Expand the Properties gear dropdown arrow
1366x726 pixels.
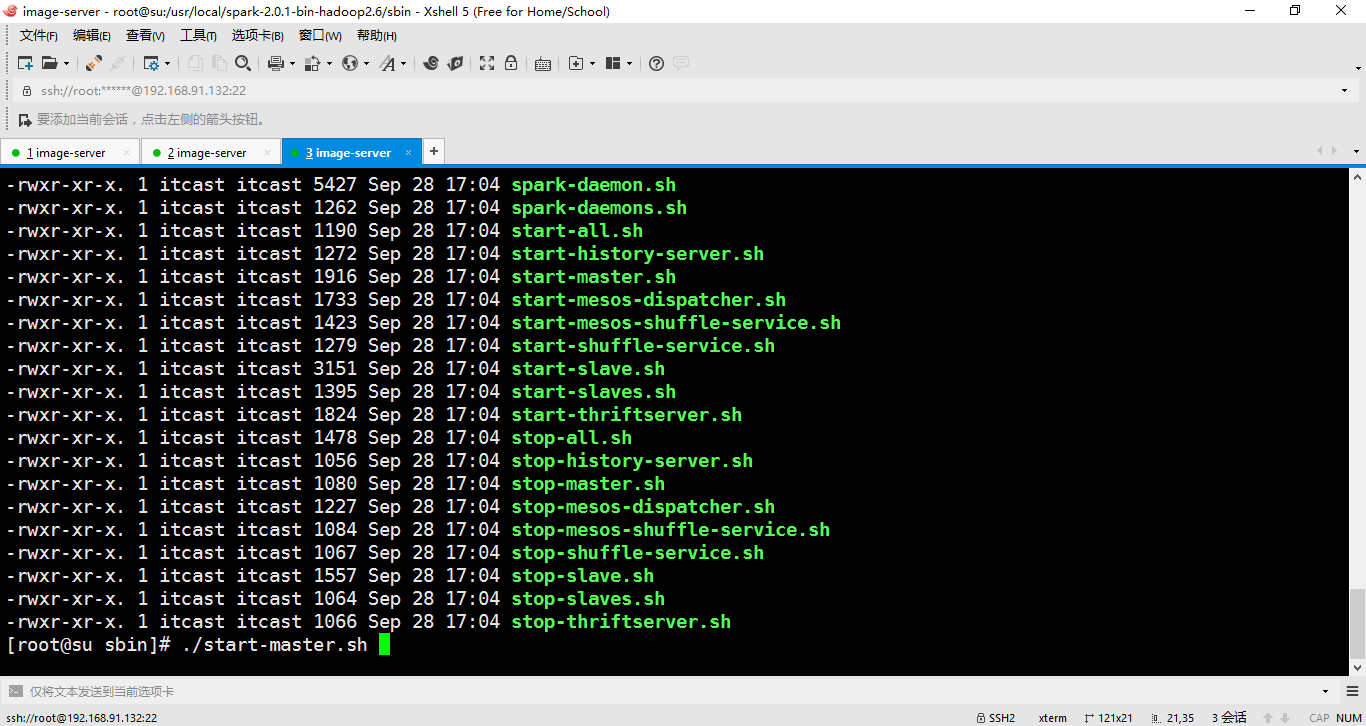tap(167, 63)
